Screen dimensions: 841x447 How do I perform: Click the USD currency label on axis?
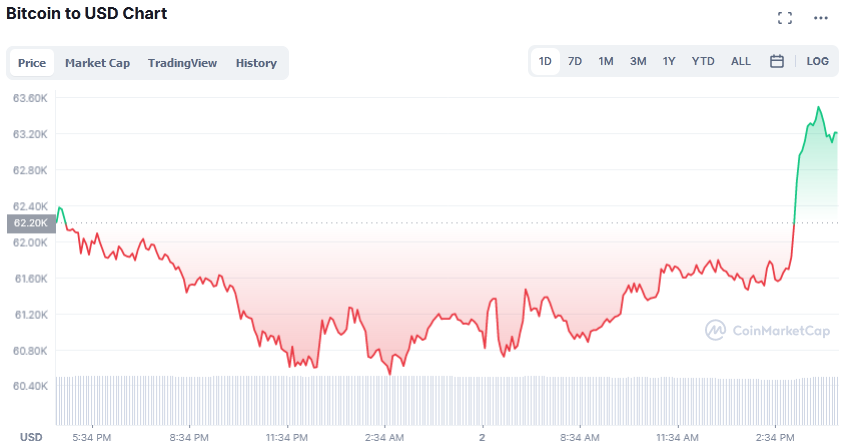tap(32, 437)
